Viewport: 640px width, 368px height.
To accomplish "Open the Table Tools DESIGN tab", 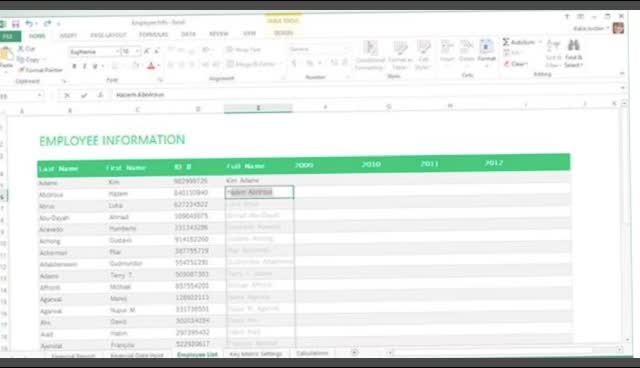I will [283, 33].
